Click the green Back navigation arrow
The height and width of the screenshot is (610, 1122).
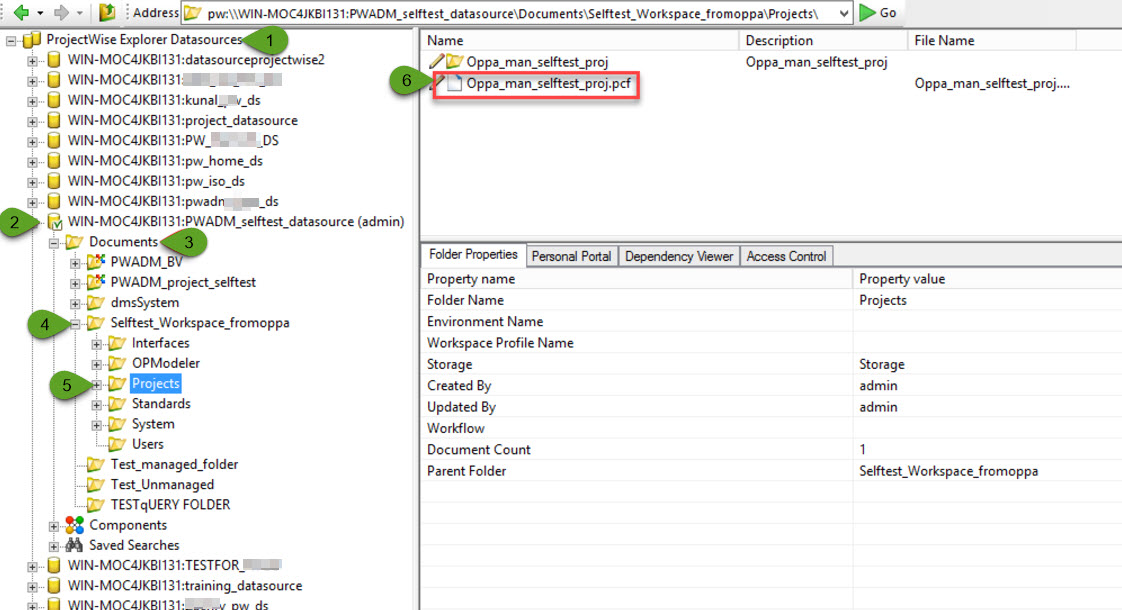tap(19, 12)
